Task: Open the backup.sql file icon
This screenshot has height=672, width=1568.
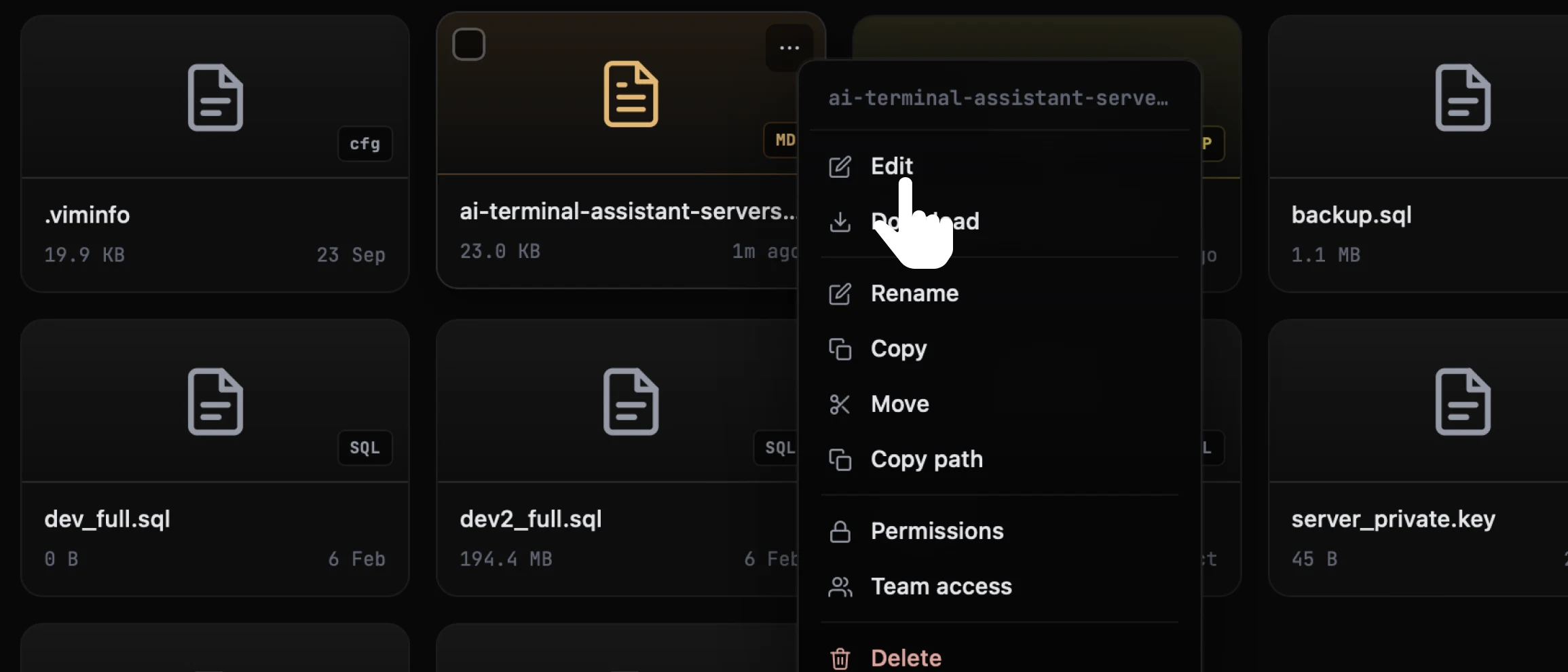Action: click(1463, 98)
